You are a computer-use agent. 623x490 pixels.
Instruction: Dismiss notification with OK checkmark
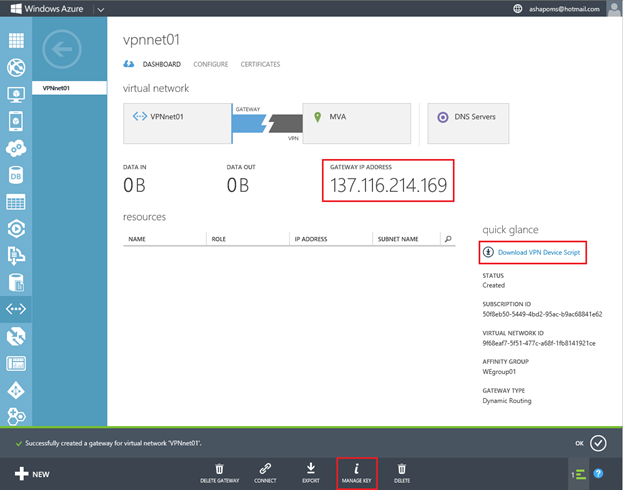click(x=598, y=443)
